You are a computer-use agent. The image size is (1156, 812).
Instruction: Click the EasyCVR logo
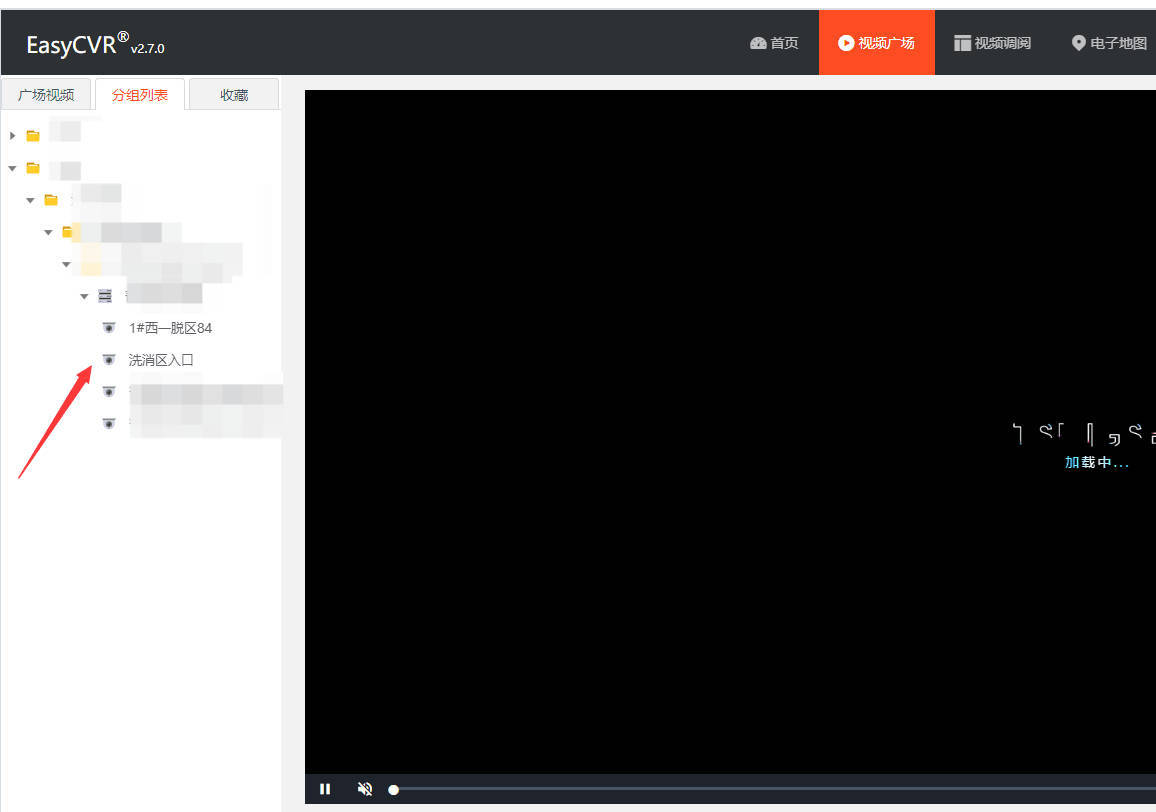tap(95, 44)
